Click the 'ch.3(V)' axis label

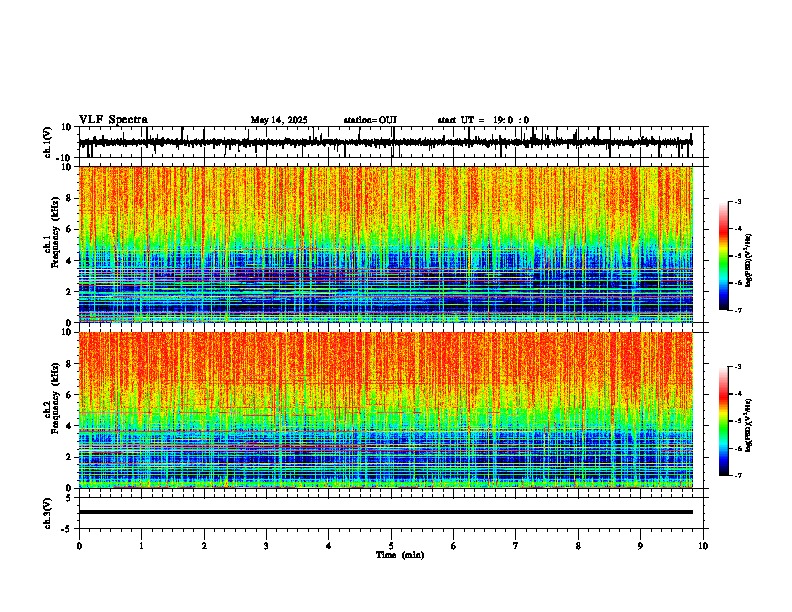point(48,513)
